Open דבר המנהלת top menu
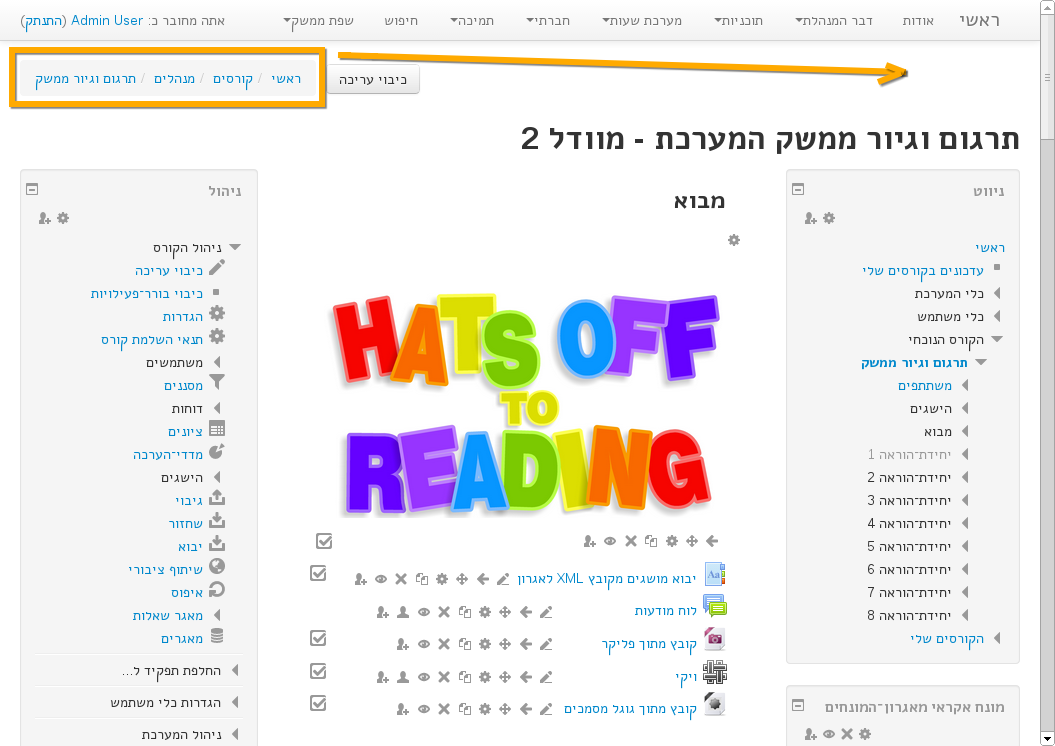This screenshot has height=746, width=1055. click(x=834, y=21)
